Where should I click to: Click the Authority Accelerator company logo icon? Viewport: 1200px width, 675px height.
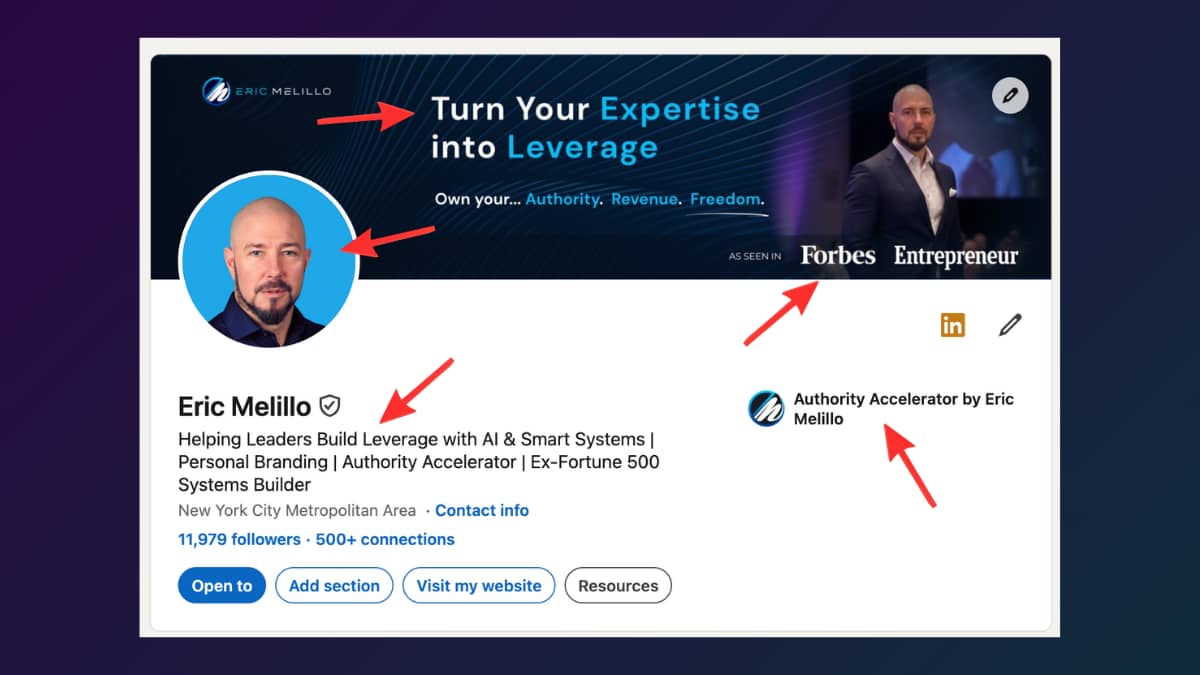[x=766, y=409]
